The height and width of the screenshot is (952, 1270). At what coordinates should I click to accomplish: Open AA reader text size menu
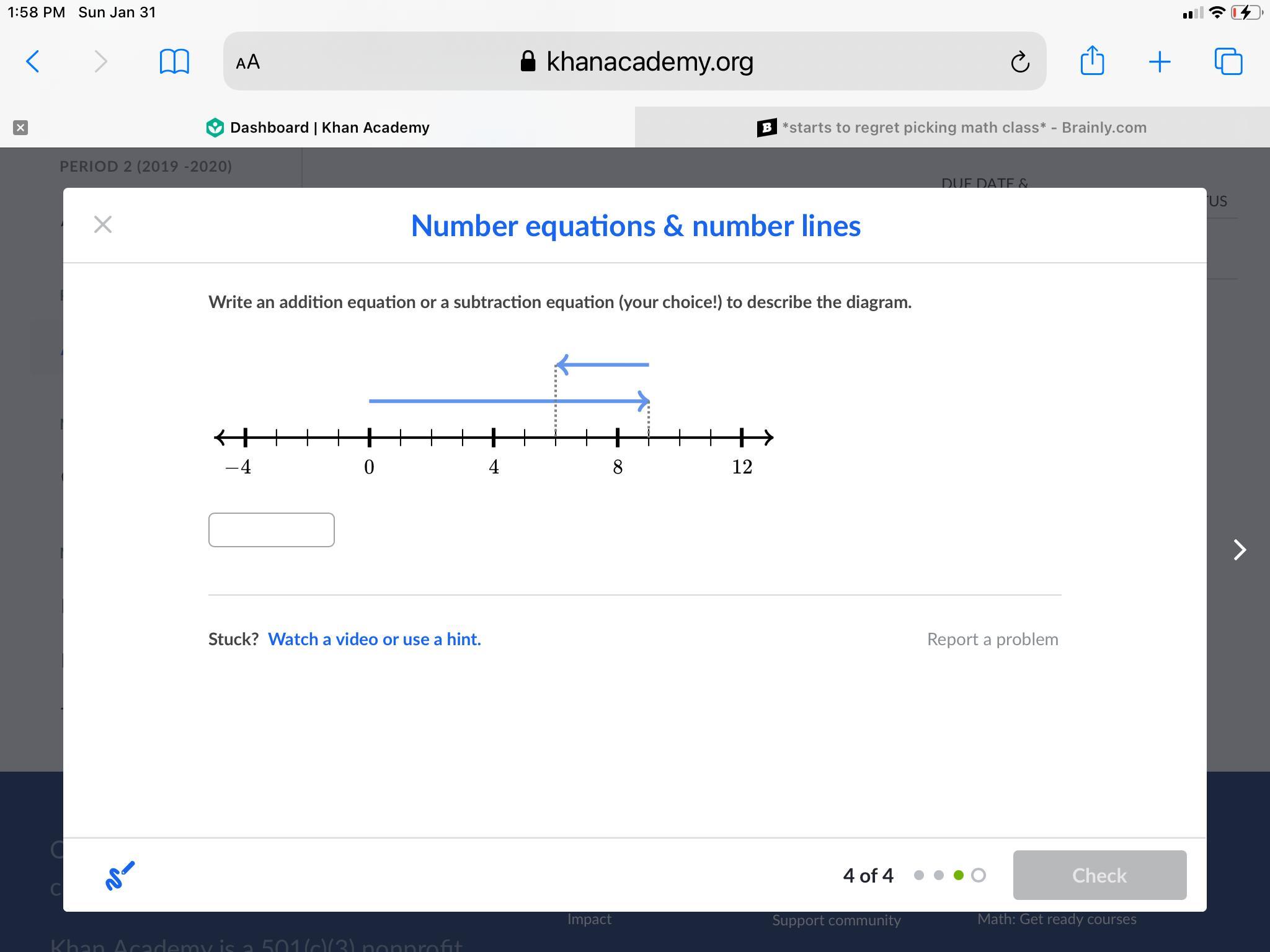[x=248, y=62]
